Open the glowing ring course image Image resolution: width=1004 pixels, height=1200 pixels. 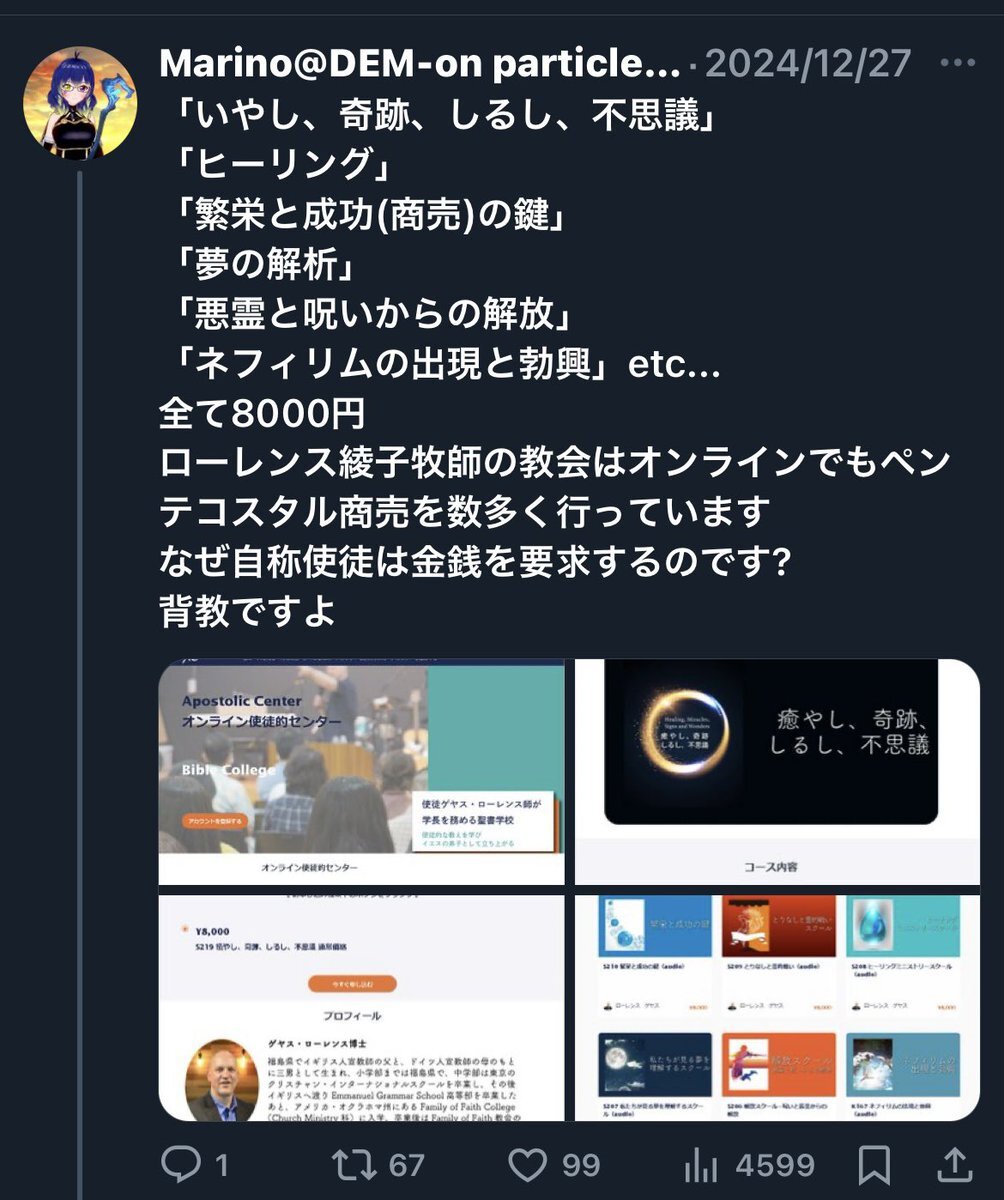coord(777,771)
